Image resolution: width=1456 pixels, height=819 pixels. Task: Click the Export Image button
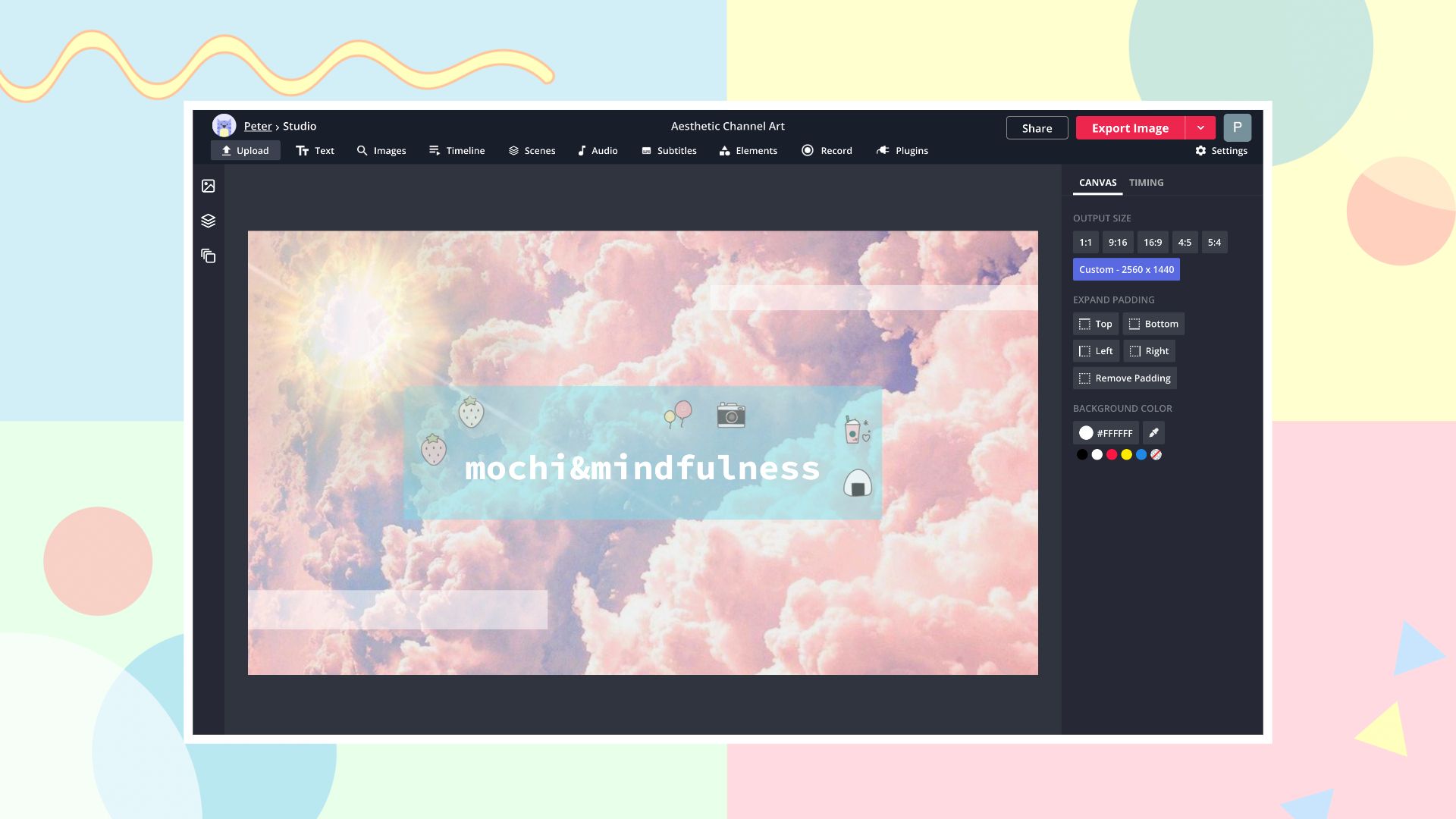[x=1129, y=127]
